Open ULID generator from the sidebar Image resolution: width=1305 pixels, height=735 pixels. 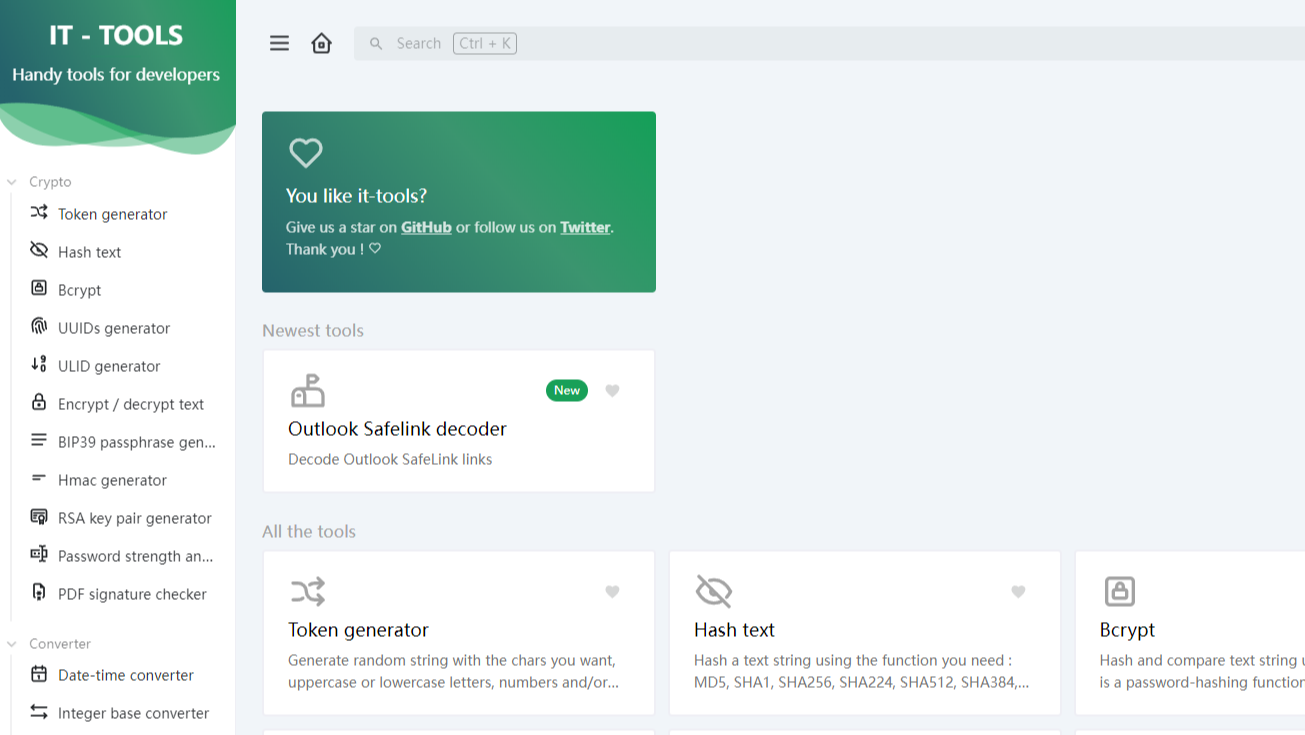109,366
